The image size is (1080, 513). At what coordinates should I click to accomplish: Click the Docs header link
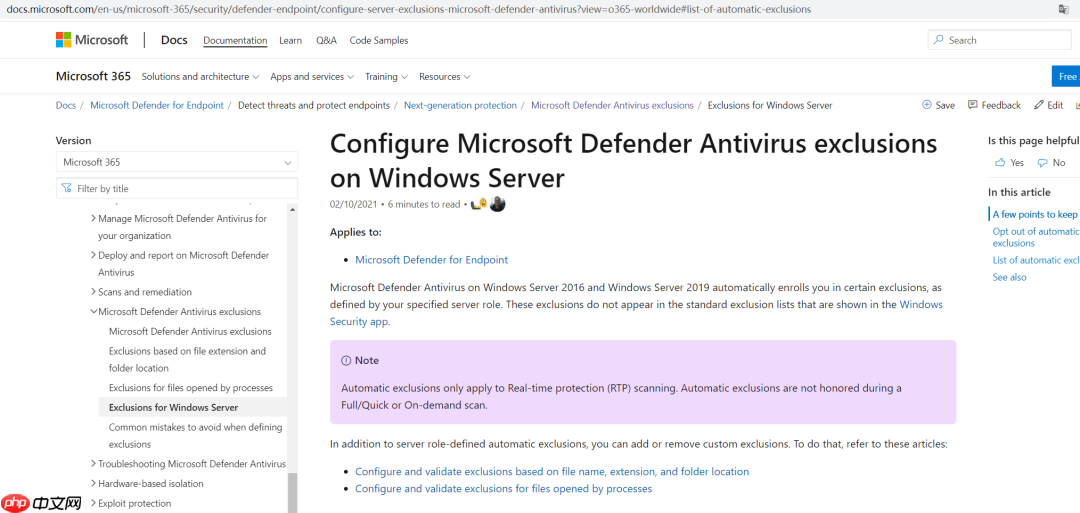174,40
